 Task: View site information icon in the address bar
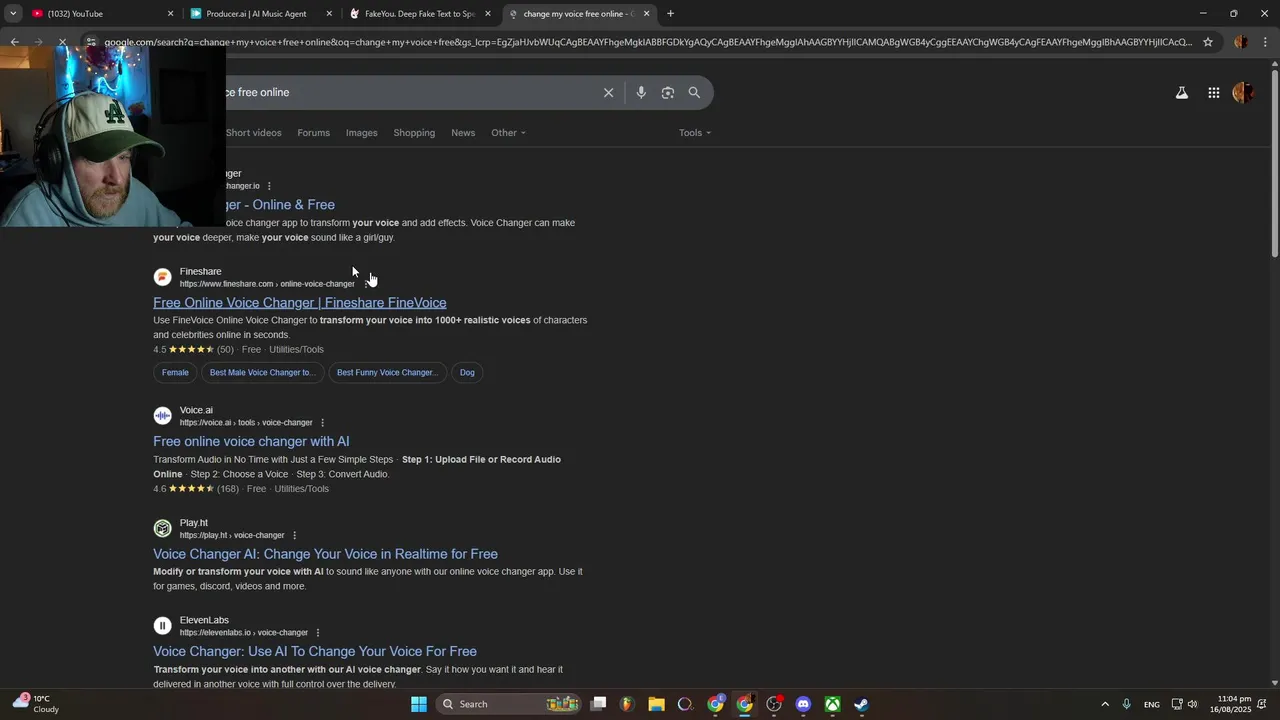pyautogui.click(x=91, y=42)
